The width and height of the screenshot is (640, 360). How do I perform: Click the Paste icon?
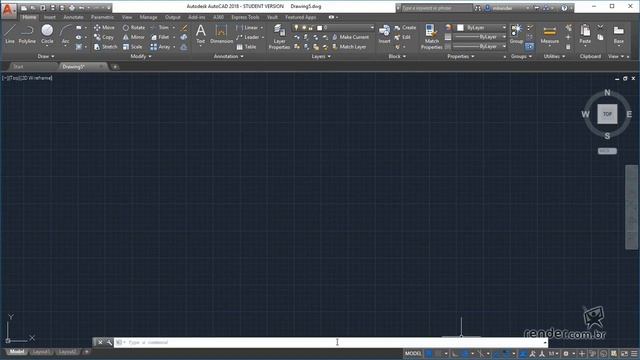coord(585,34)
